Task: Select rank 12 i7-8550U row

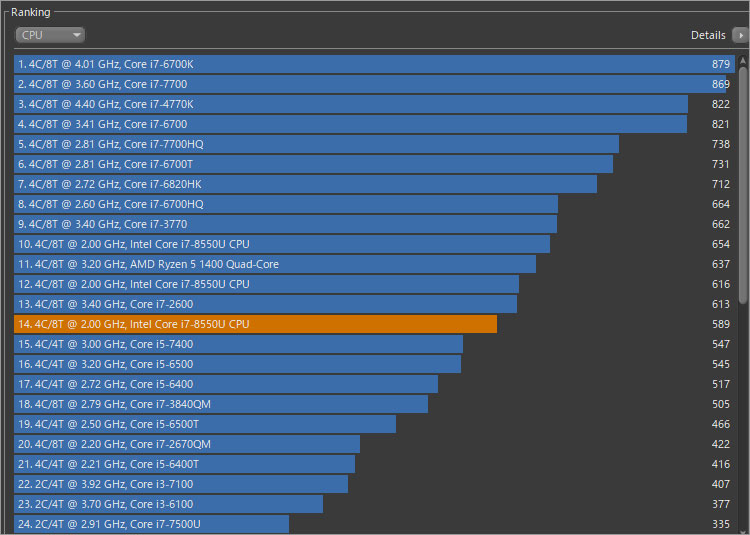Action: click(374, 284)
